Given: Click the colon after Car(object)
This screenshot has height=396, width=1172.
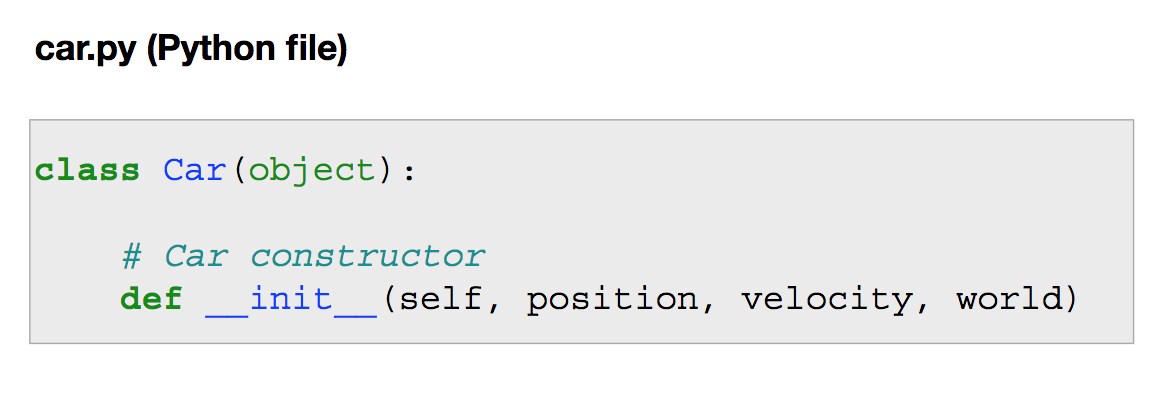Looking at the screenshot, I should point(408,173).
